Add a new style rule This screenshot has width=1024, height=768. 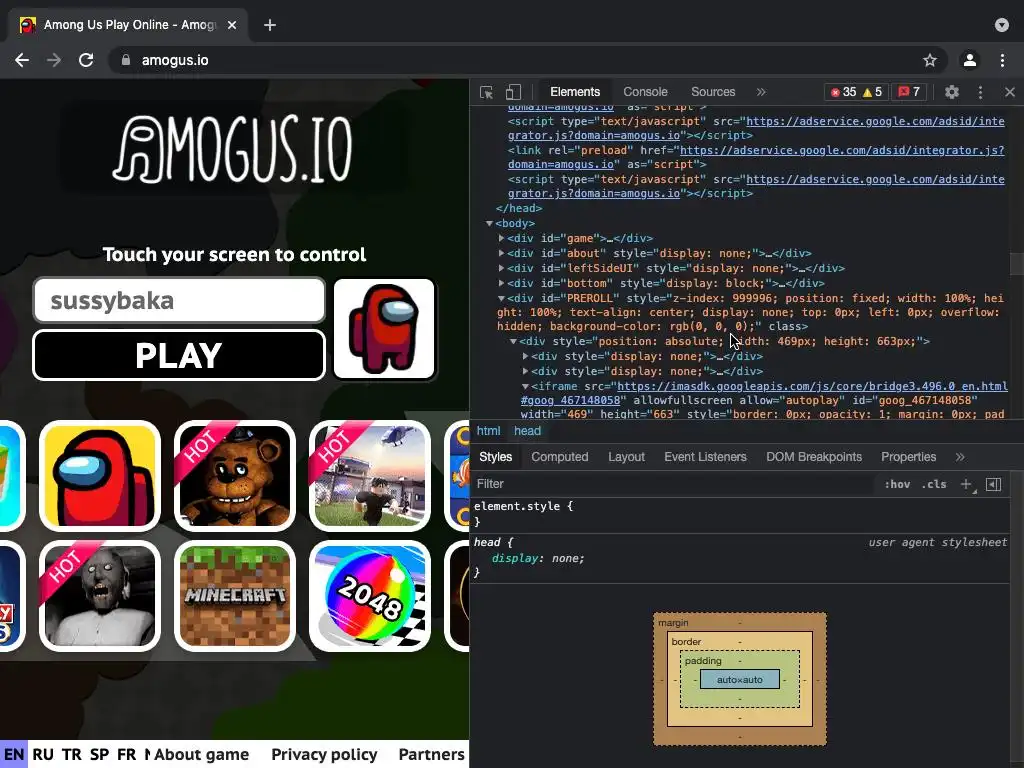966,484
